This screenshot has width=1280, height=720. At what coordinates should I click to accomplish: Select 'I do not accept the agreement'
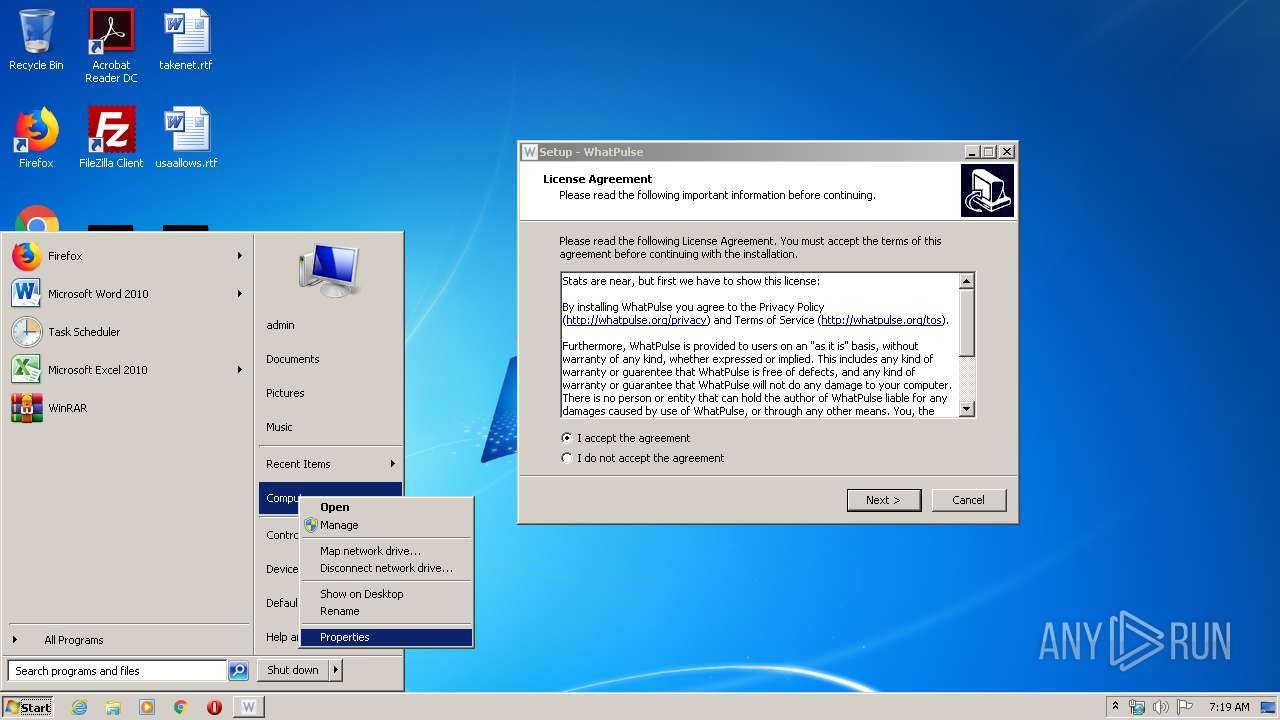[x=567, y=458]
